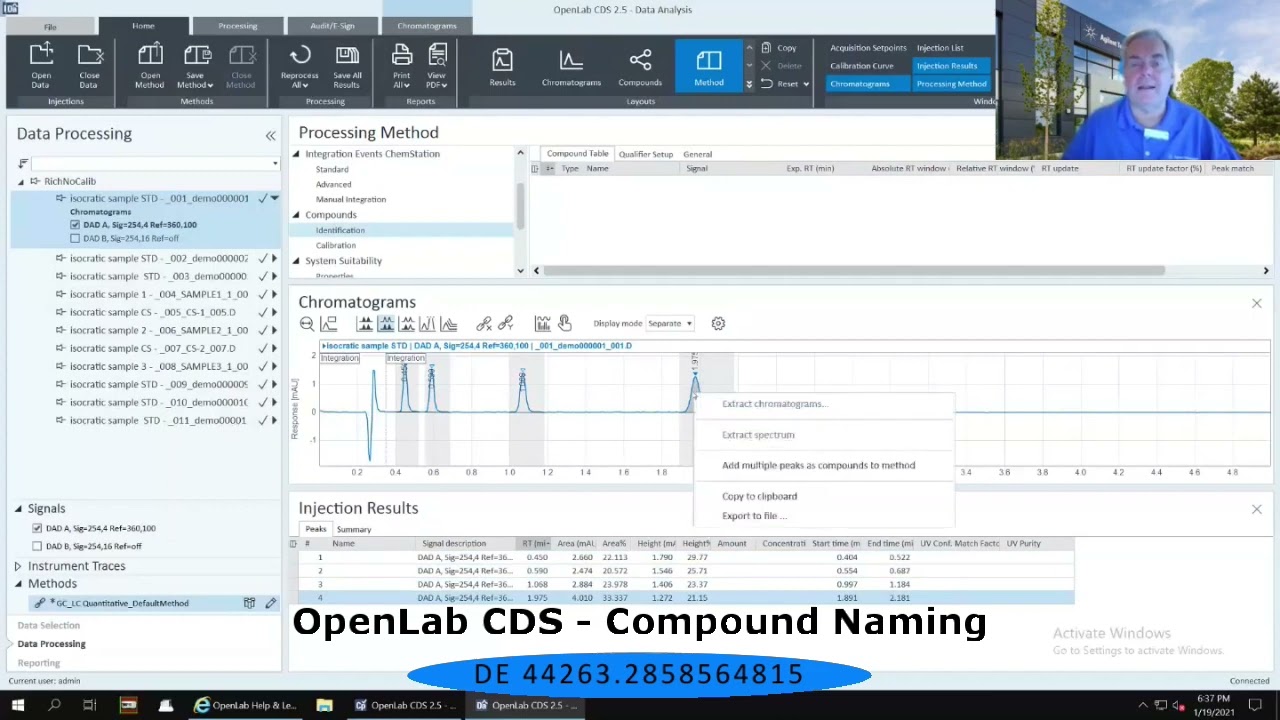
Task: Click the third peak-display mode icon
Action: point(406,324)
